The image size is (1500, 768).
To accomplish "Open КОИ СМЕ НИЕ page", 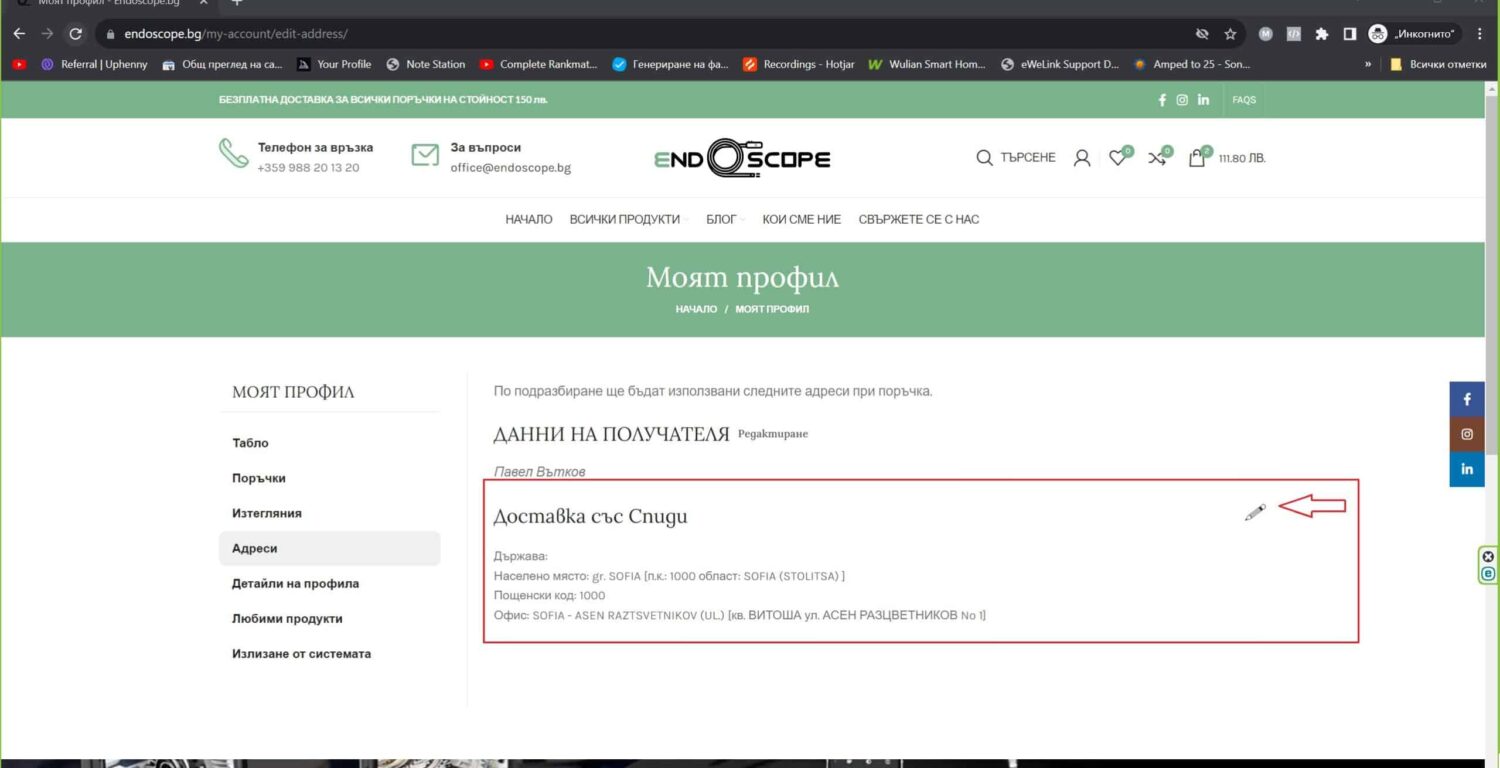I will [802, 219].
